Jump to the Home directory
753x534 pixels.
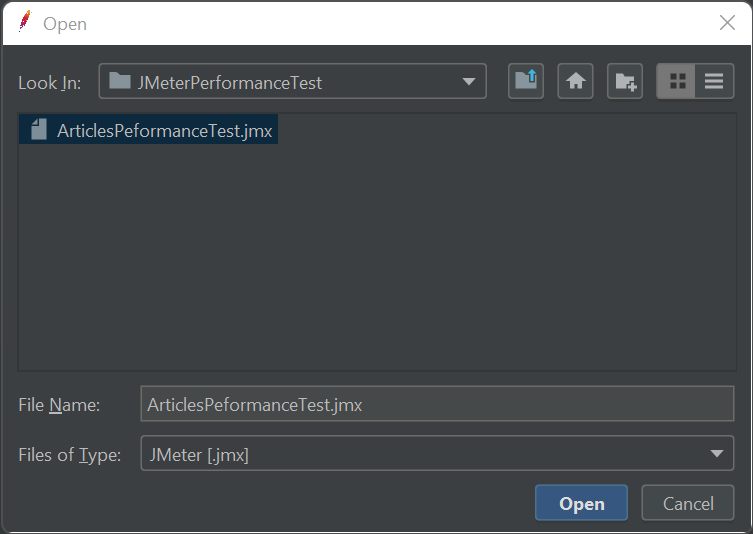coord(575,81)
